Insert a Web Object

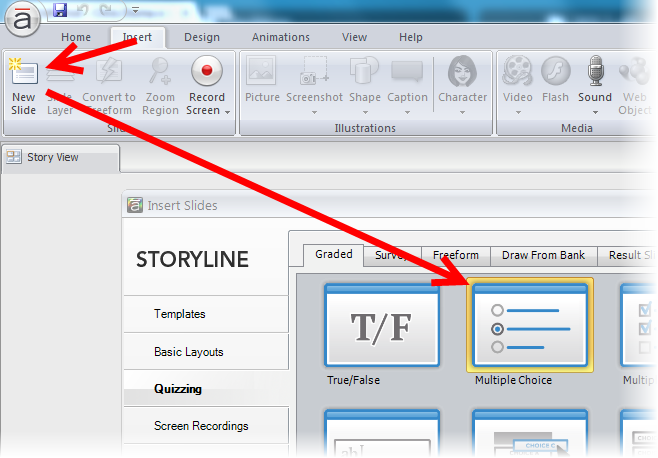634,86
